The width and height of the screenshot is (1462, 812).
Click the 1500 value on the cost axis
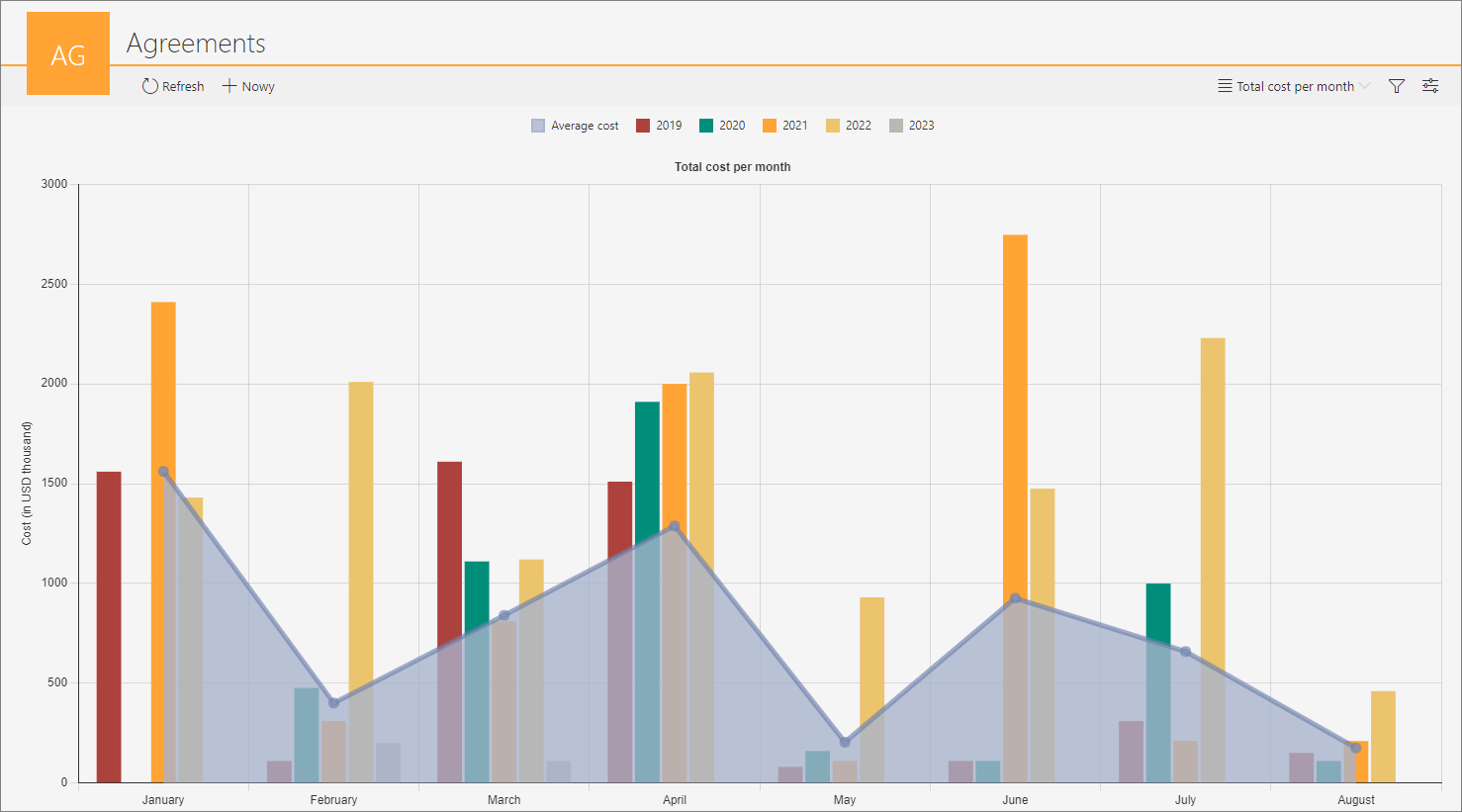coord(54,484)
